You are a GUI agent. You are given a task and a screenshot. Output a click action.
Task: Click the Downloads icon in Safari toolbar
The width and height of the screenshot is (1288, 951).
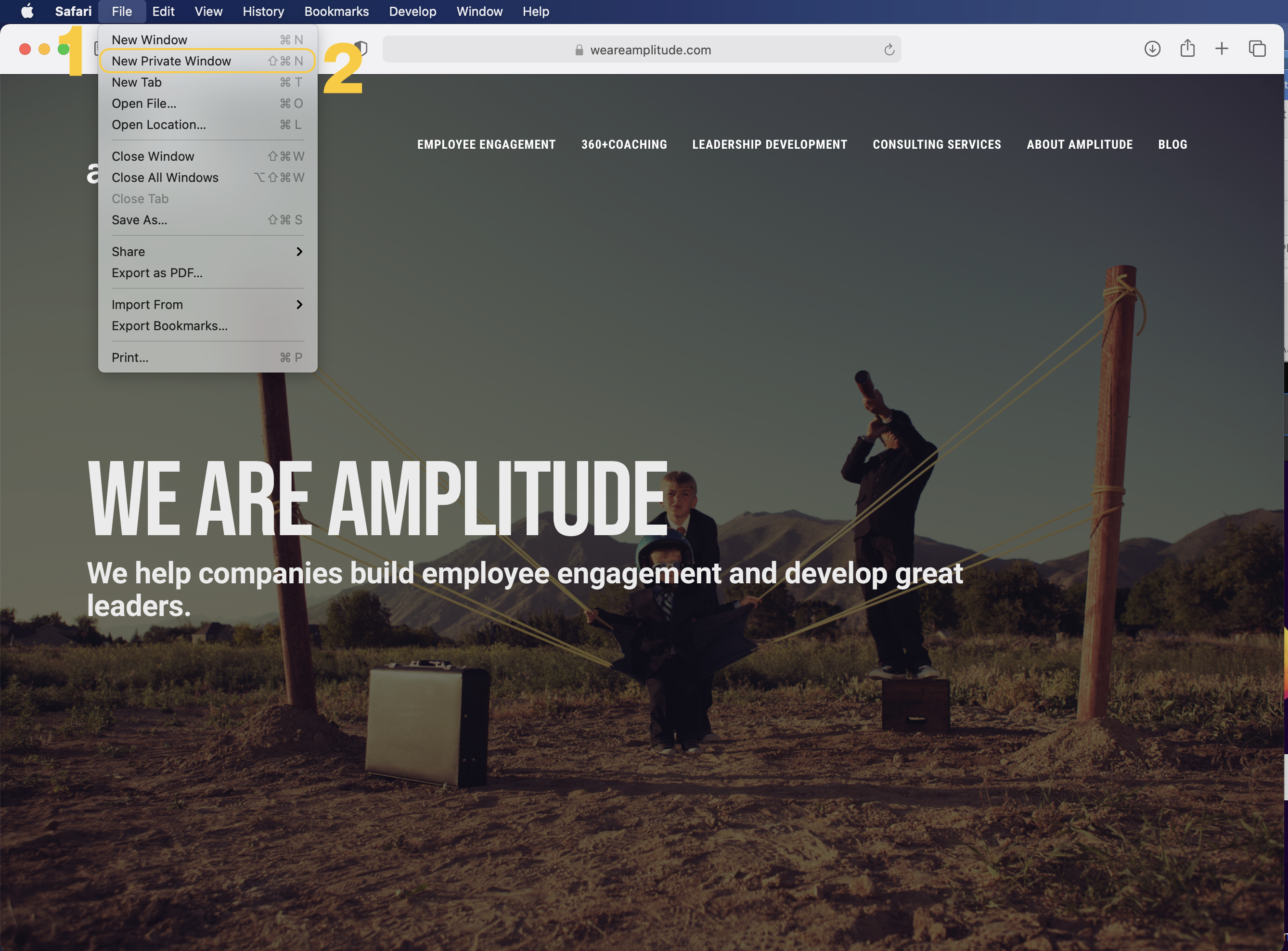tap(1152, 49)
